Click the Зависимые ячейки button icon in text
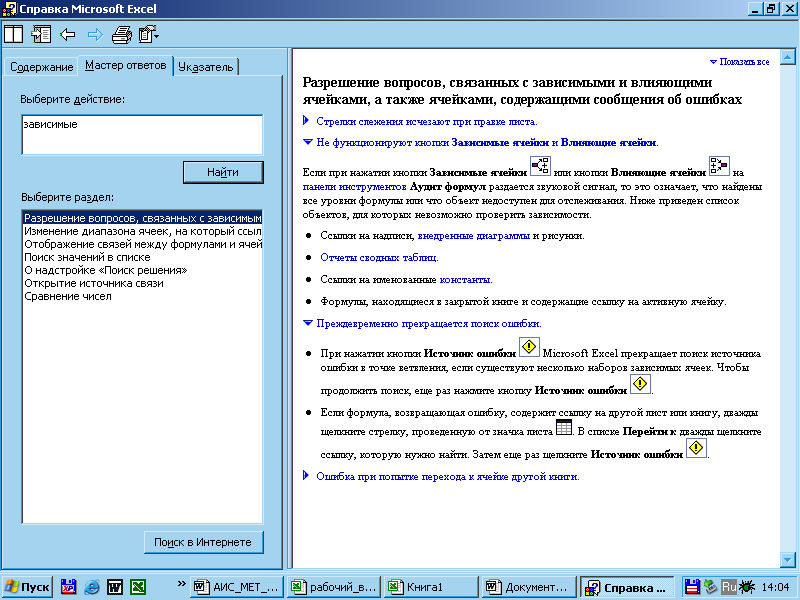The image size is (800, 600). click(x=540, y=166)
